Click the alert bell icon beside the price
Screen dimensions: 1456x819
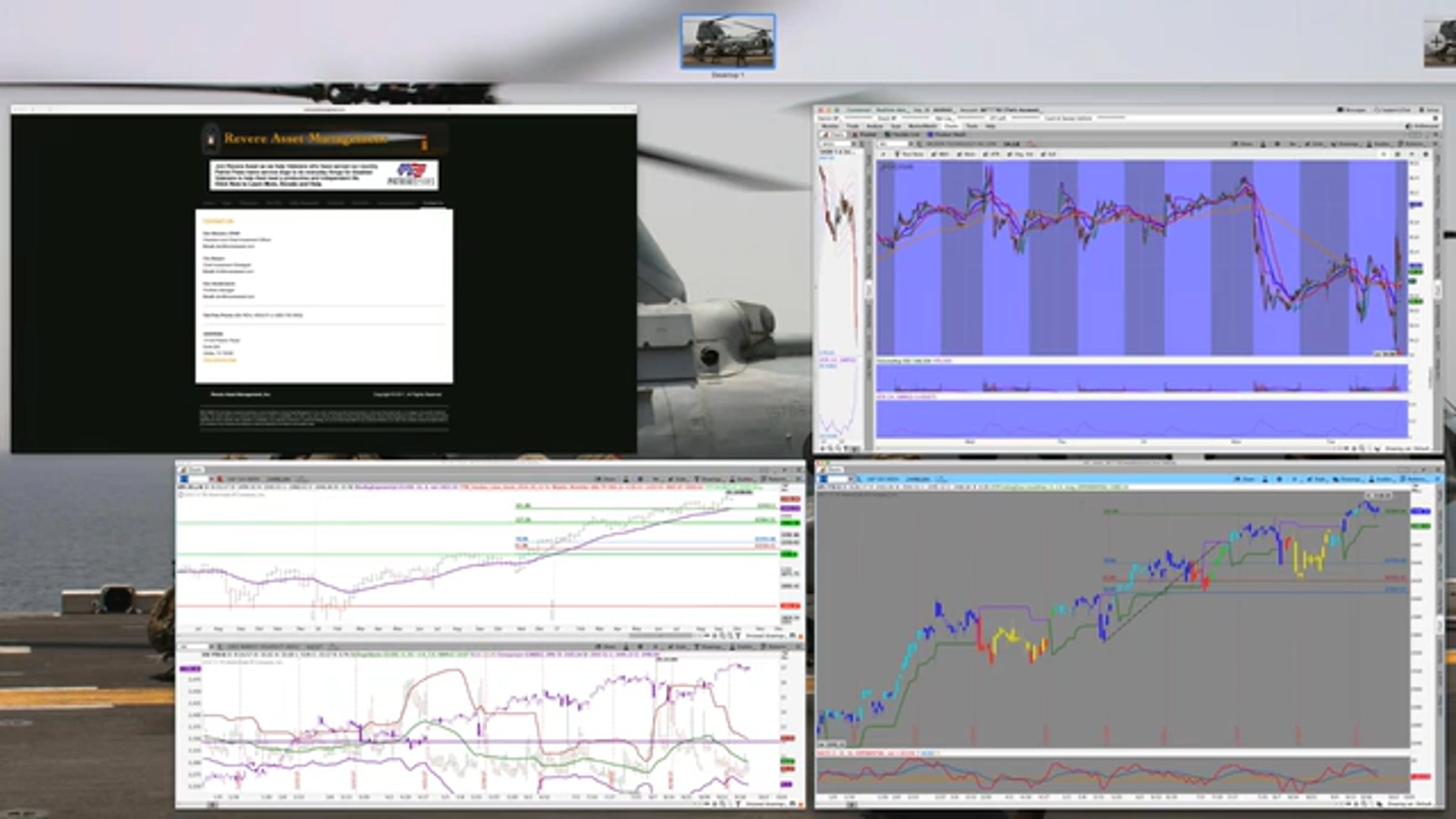(1031, 144)
